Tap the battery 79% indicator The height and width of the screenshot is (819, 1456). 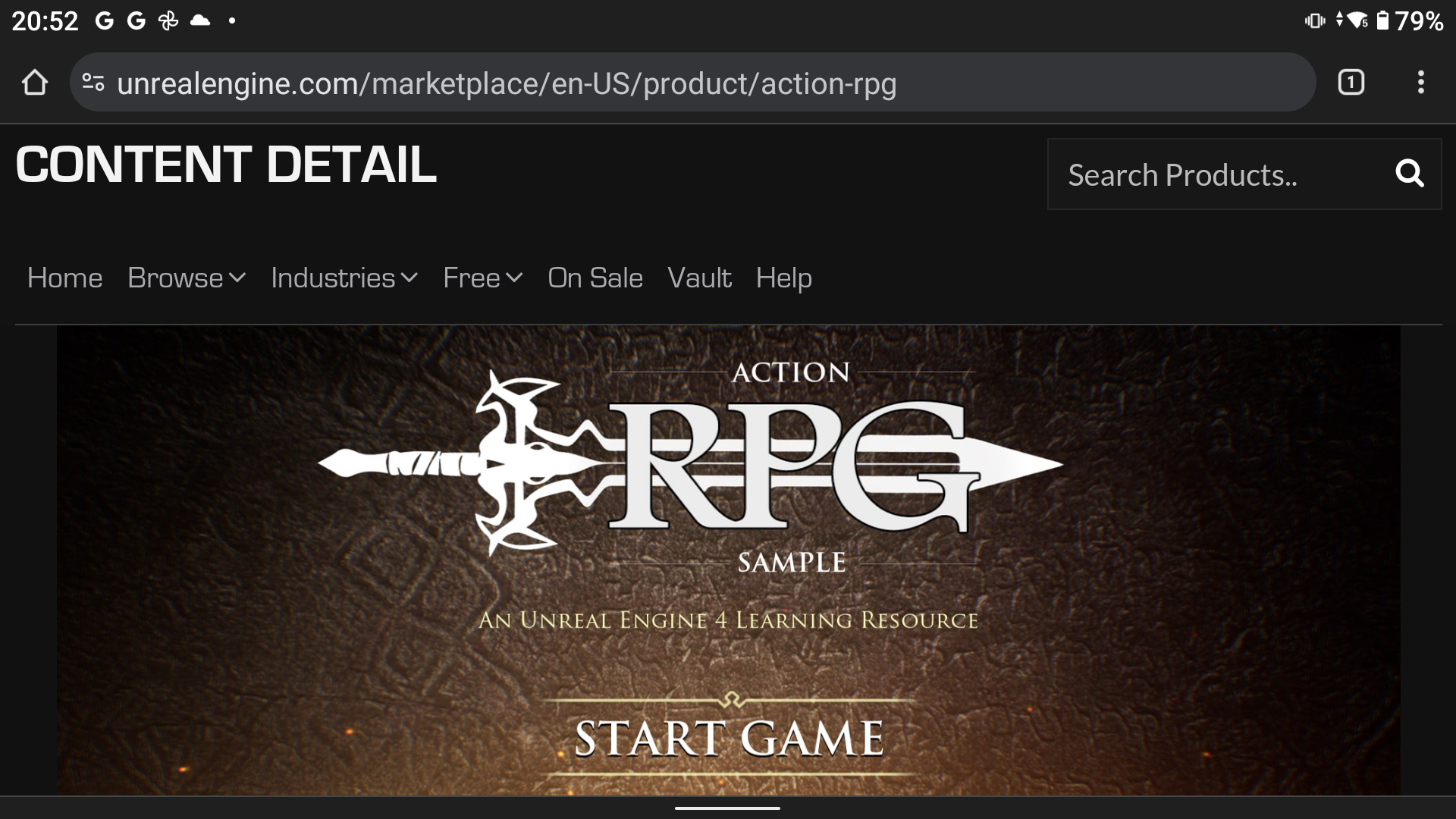click(x=1409, y=20)
